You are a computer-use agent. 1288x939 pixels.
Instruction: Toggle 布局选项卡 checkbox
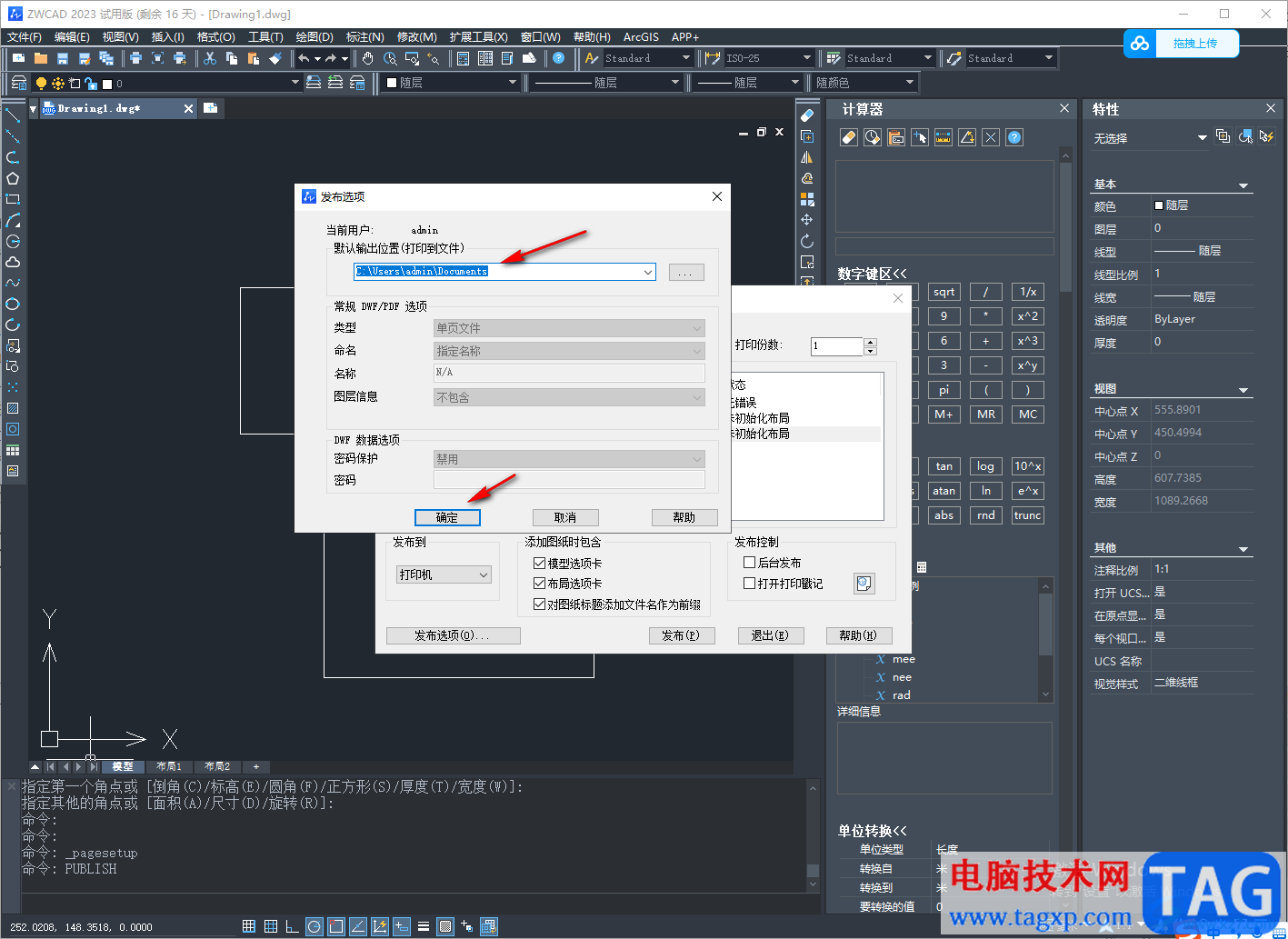point(539,584)
